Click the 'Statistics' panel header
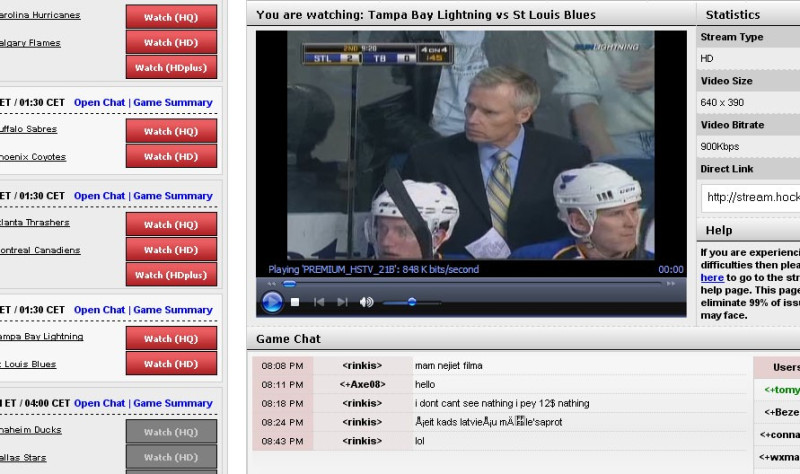800x474 pixels. coord(733,15)
